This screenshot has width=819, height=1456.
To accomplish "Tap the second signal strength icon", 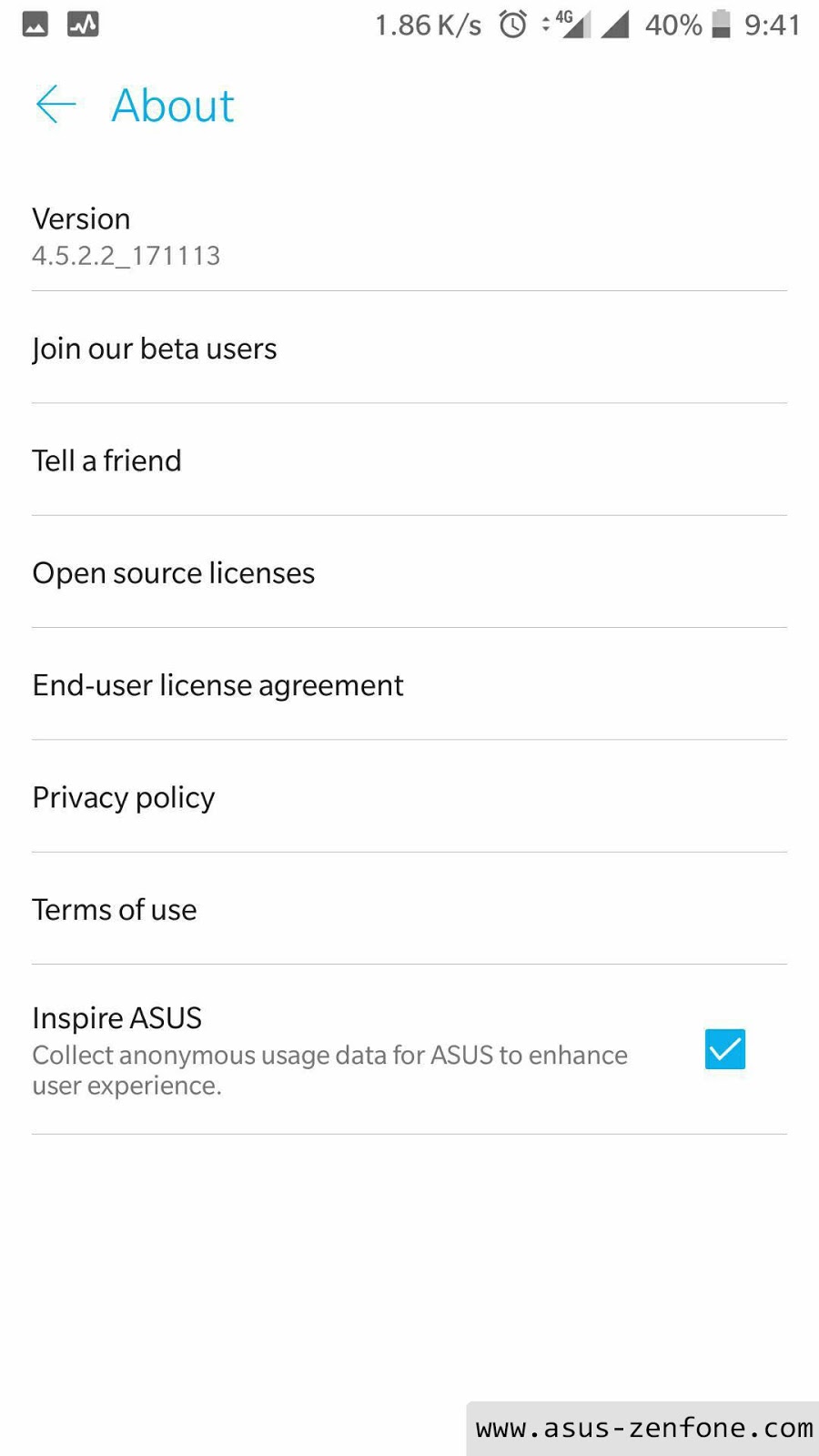I will (615, 25).
